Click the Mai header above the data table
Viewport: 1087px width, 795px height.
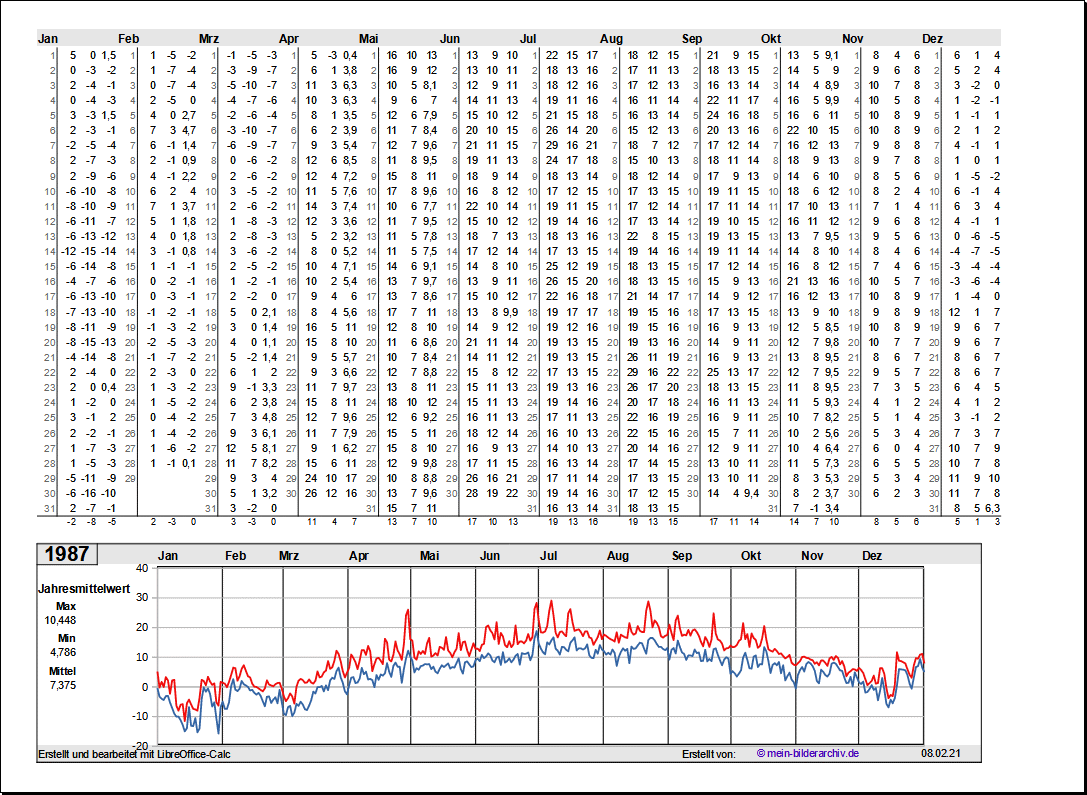[369, 39]
